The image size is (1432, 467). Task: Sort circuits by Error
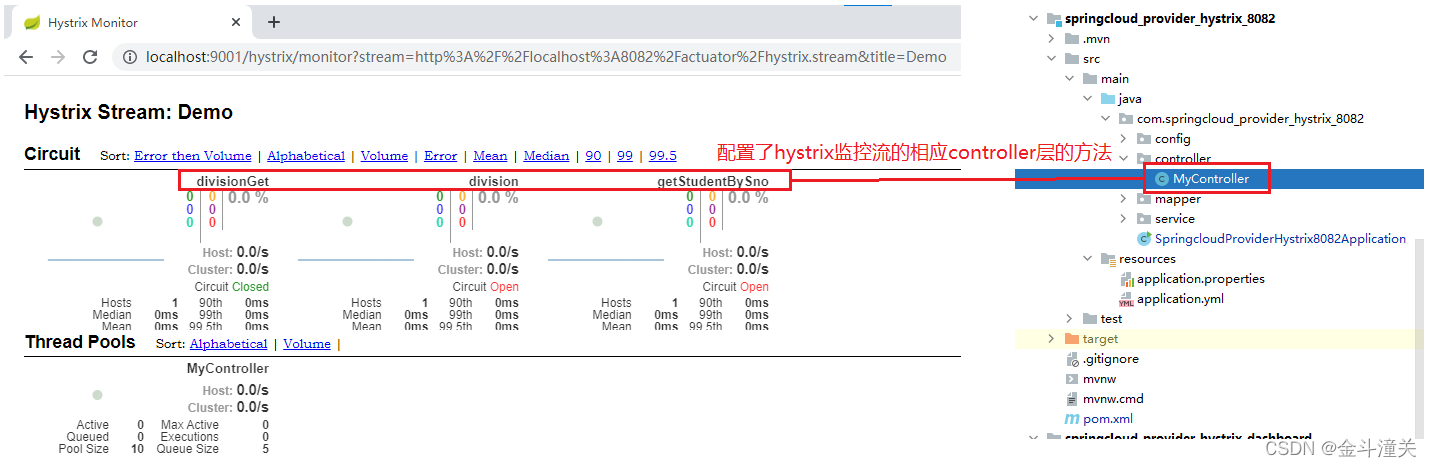tap(440, 156)
